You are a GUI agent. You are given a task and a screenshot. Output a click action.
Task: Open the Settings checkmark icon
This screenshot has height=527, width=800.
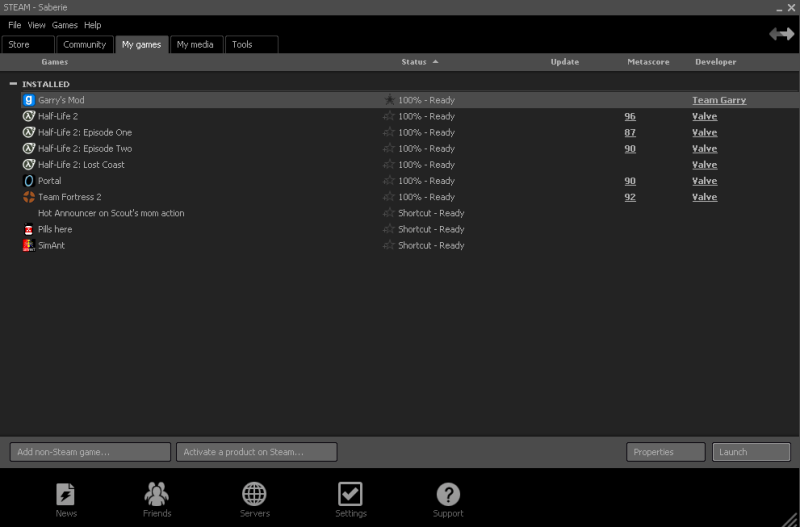(350, 494)
